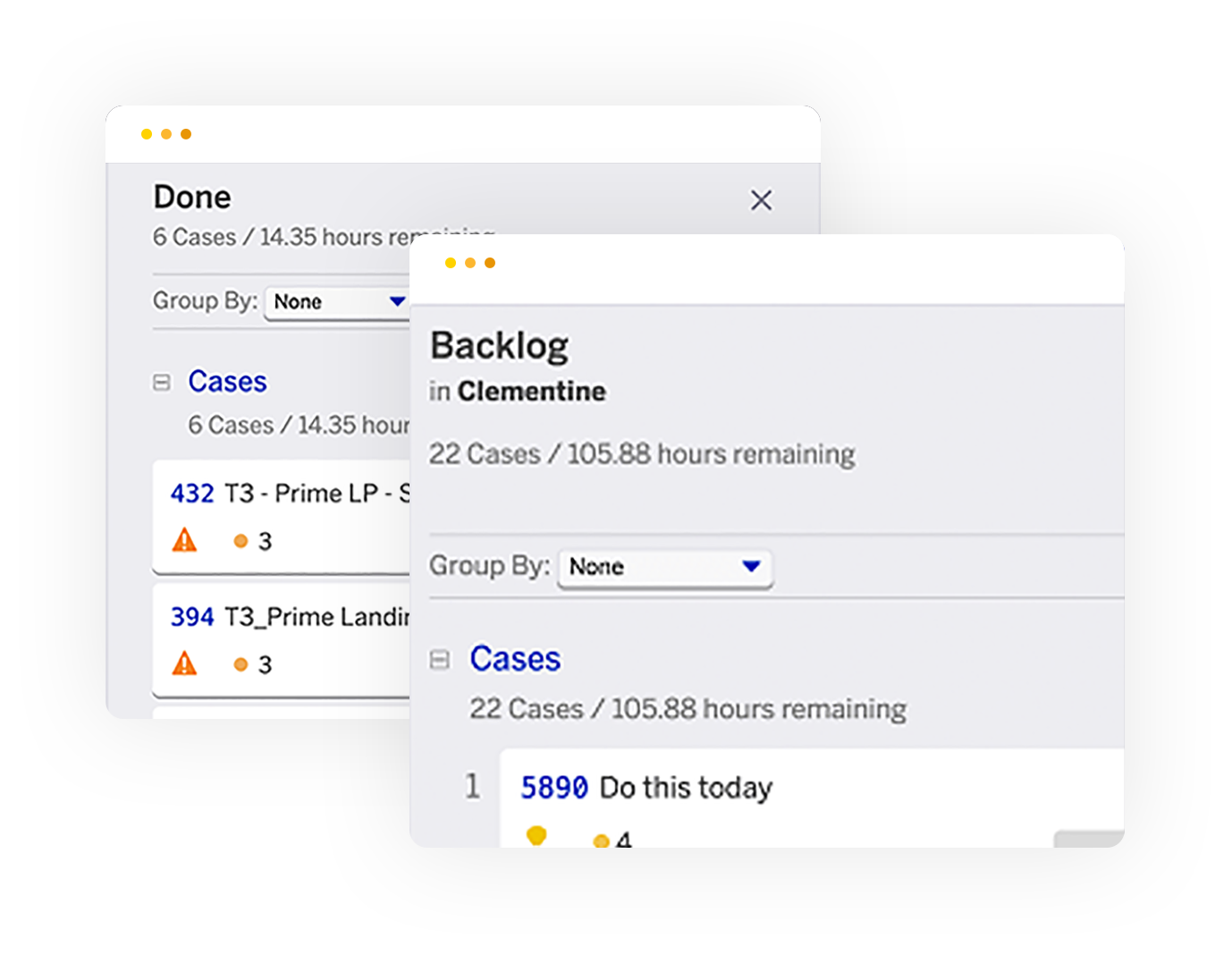
Task: Open case number 5890
Action: [554, 788]
